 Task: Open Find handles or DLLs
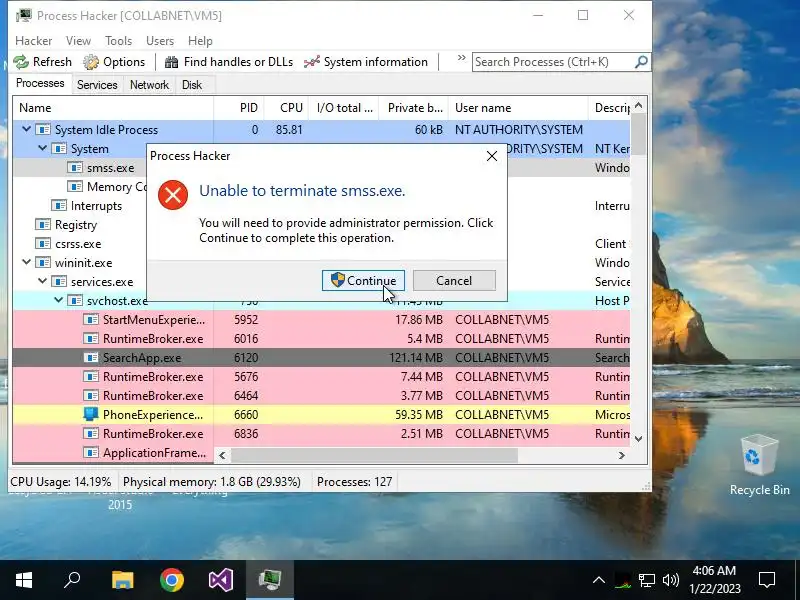point(229,62)
